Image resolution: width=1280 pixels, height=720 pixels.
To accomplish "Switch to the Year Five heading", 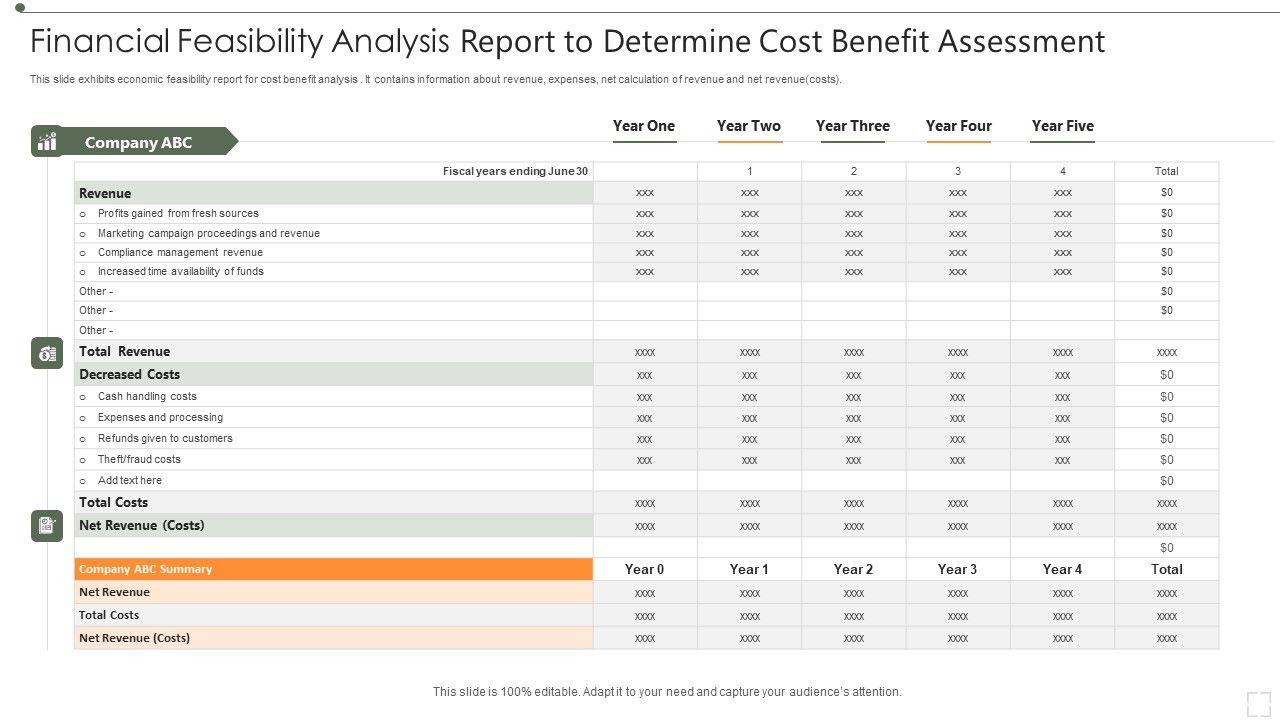I will click(x=1062, y=126).
